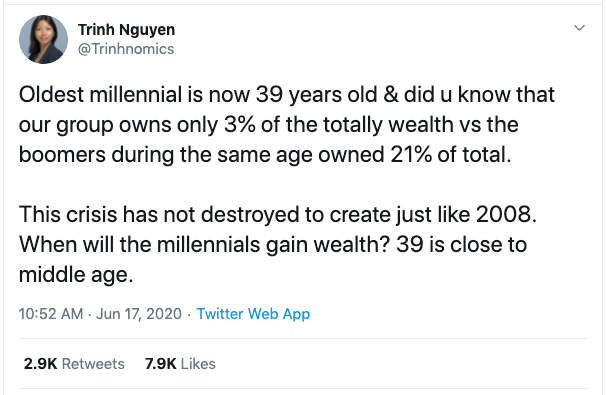Screen dimensions: 606x395
Task: Open the @Trinhnomics handle link
Action: click(x=126, y=49)
